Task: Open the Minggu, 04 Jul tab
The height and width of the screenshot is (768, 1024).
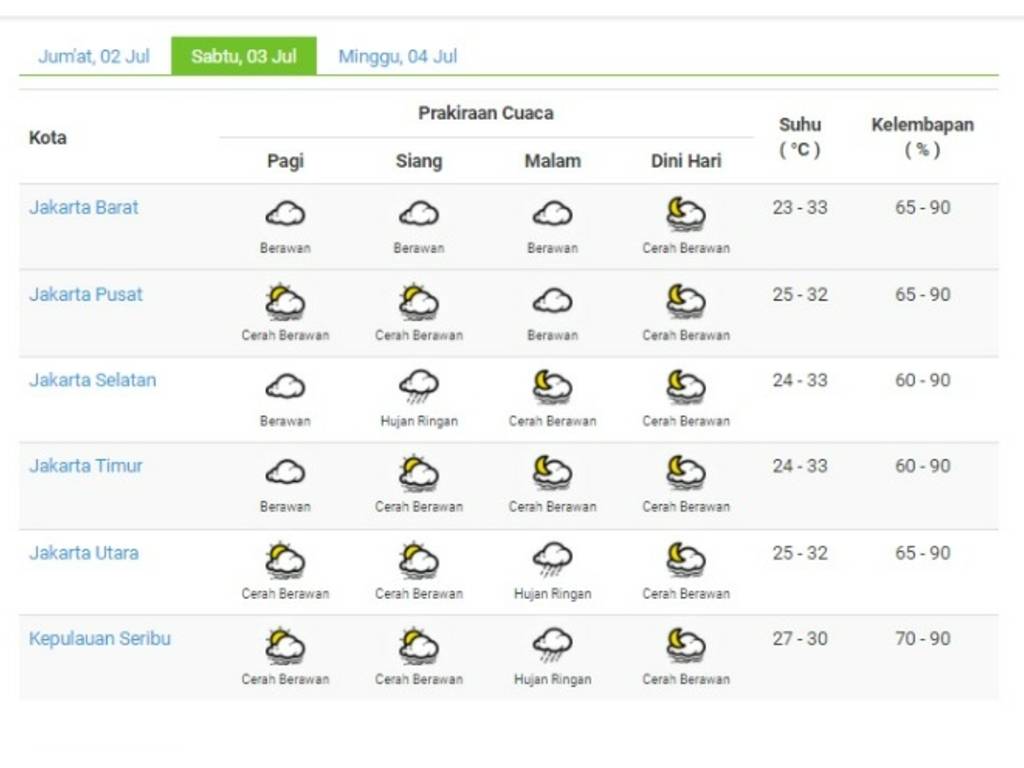Action: pos(398,56)
